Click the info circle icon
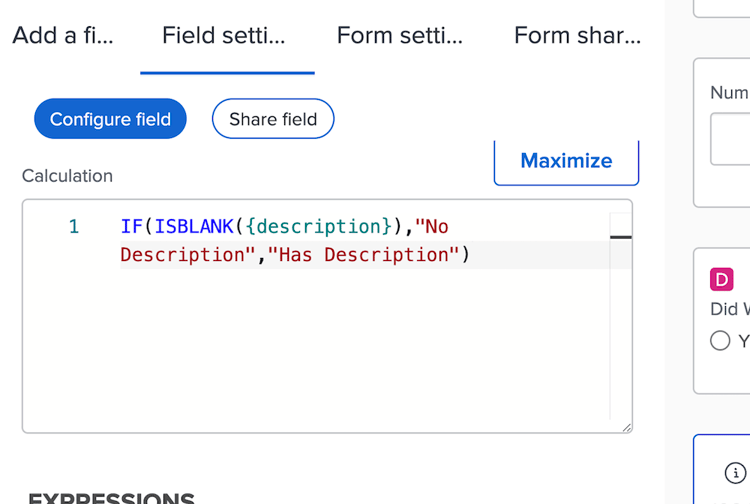This screenshot has width=750, height=504. (735, 473)
